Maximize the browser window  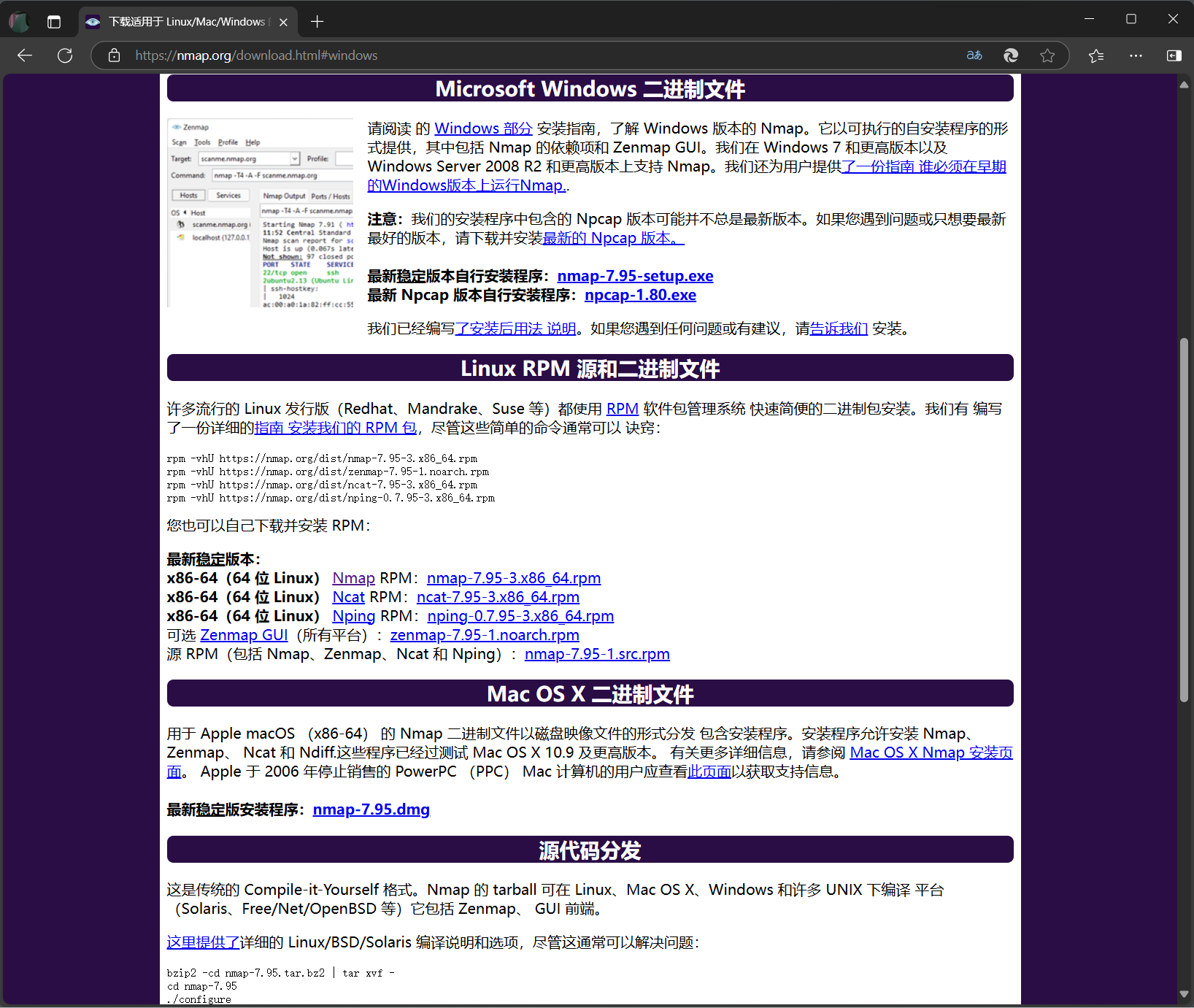coord(1131,19)
